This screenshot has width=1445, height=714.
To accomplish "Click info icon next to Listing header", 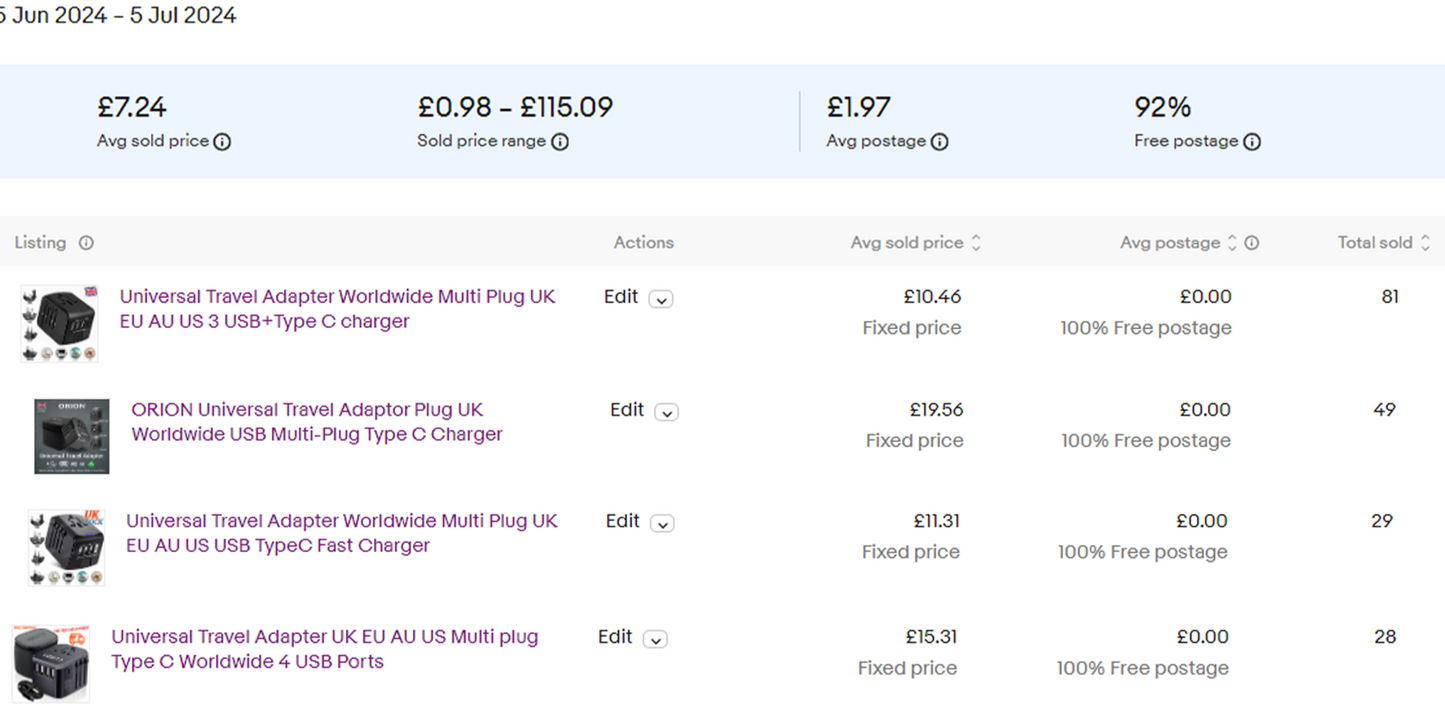I will tap(86, 243).
